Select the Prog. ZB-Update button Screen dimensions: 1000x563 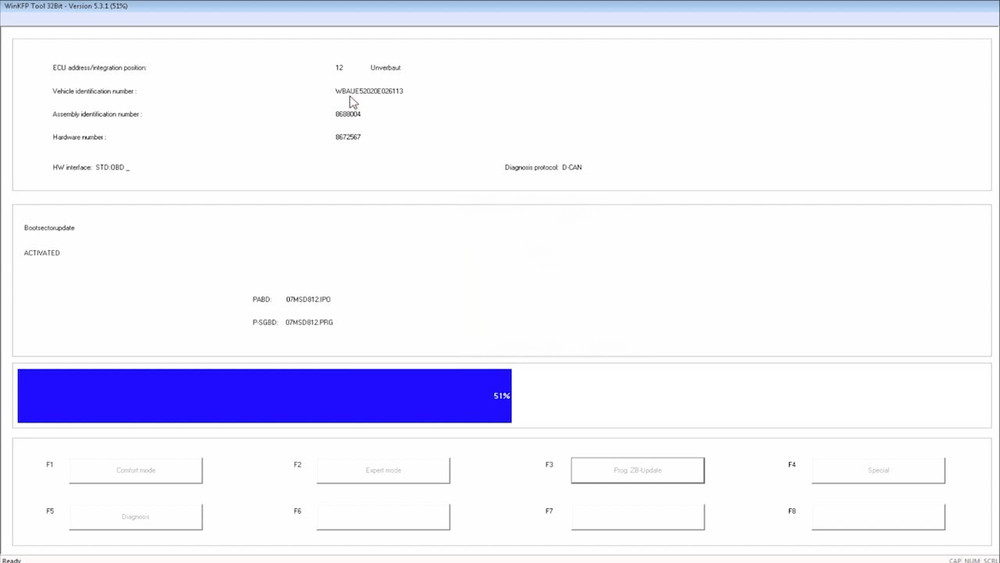638,471
